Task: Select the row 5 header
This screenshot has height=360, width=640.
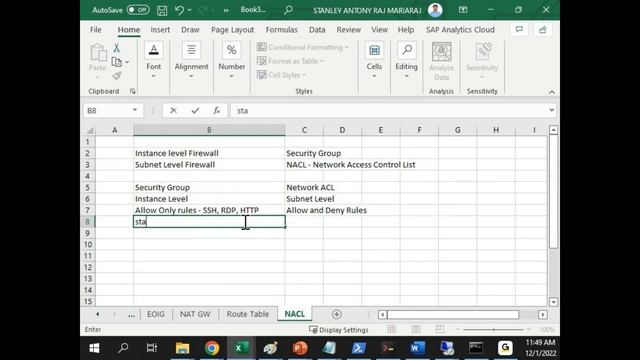Action: tap(88, 187)
